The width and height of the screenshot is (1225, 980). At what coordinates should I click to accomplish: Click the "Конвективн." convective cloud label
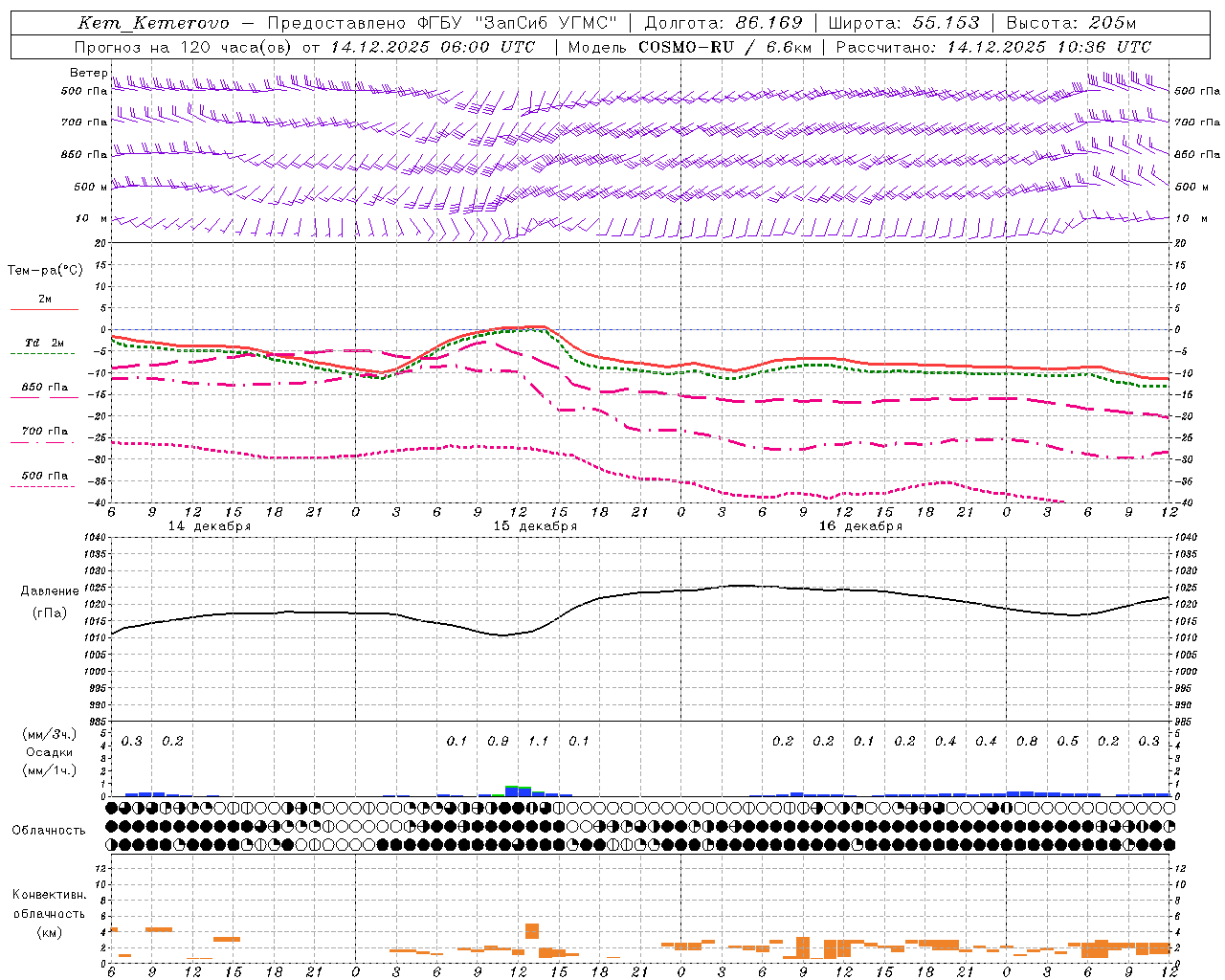[49, 895]
